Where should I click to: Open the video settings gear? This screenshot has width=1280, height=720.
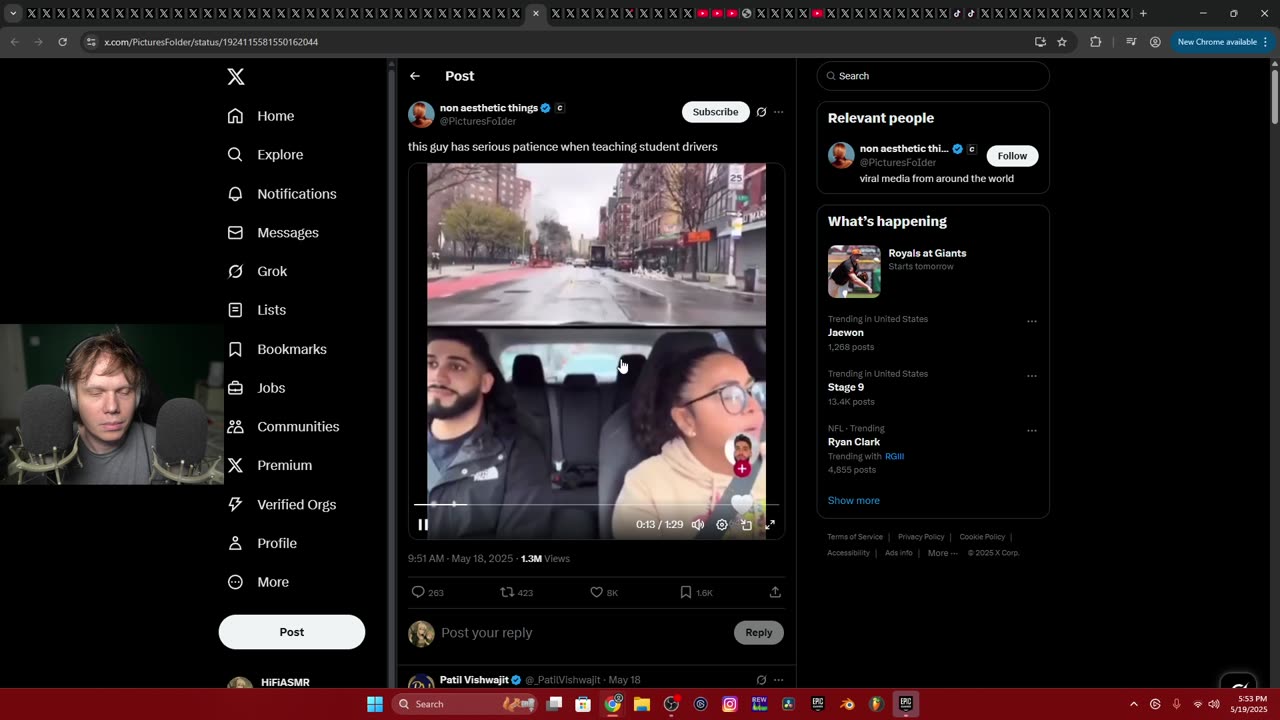click(722, 525)
